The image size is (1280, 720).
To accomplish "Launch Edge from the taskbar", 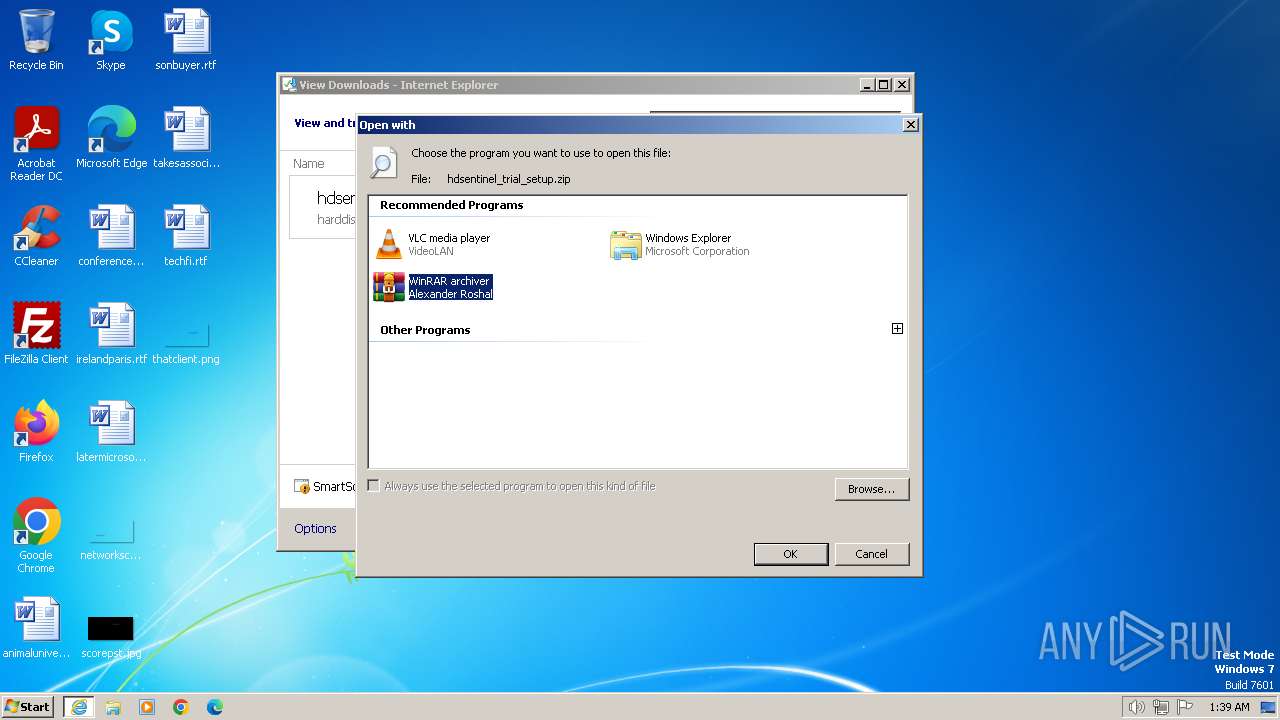I will click(215, 707).
